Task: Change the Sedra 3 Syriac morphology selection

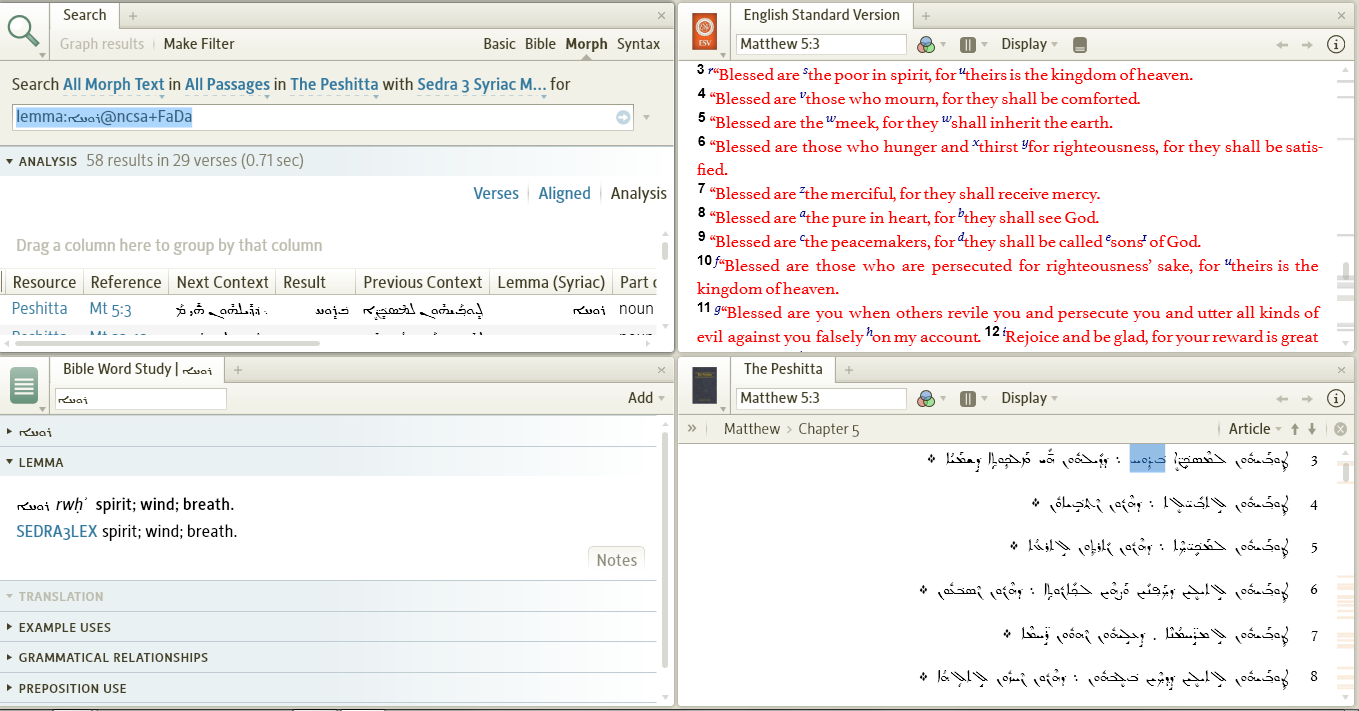Action: click(x=482, y=85)
